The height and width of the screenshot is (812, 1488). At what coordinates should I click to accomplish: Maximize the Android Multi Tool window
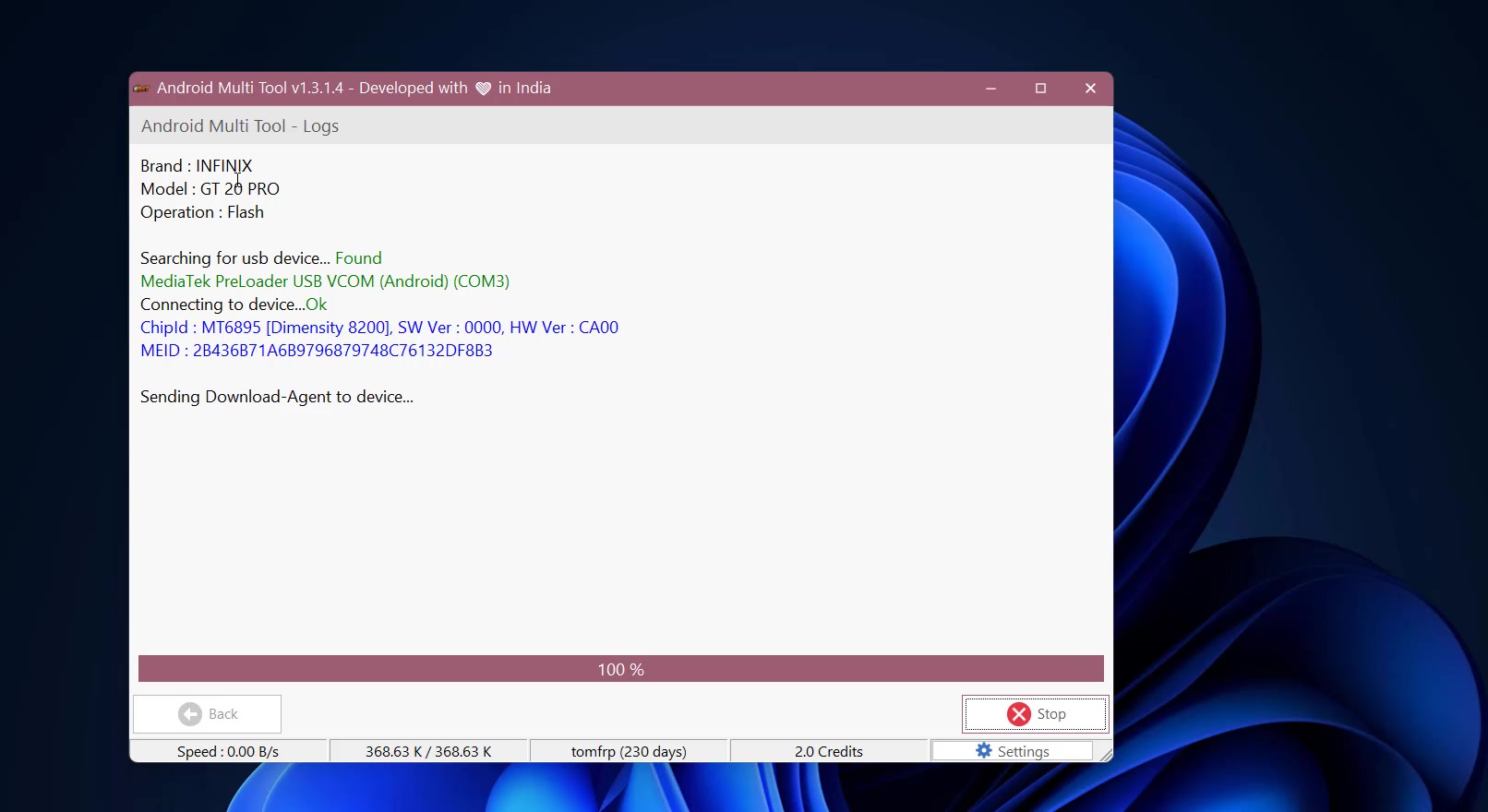[1040, 89]
